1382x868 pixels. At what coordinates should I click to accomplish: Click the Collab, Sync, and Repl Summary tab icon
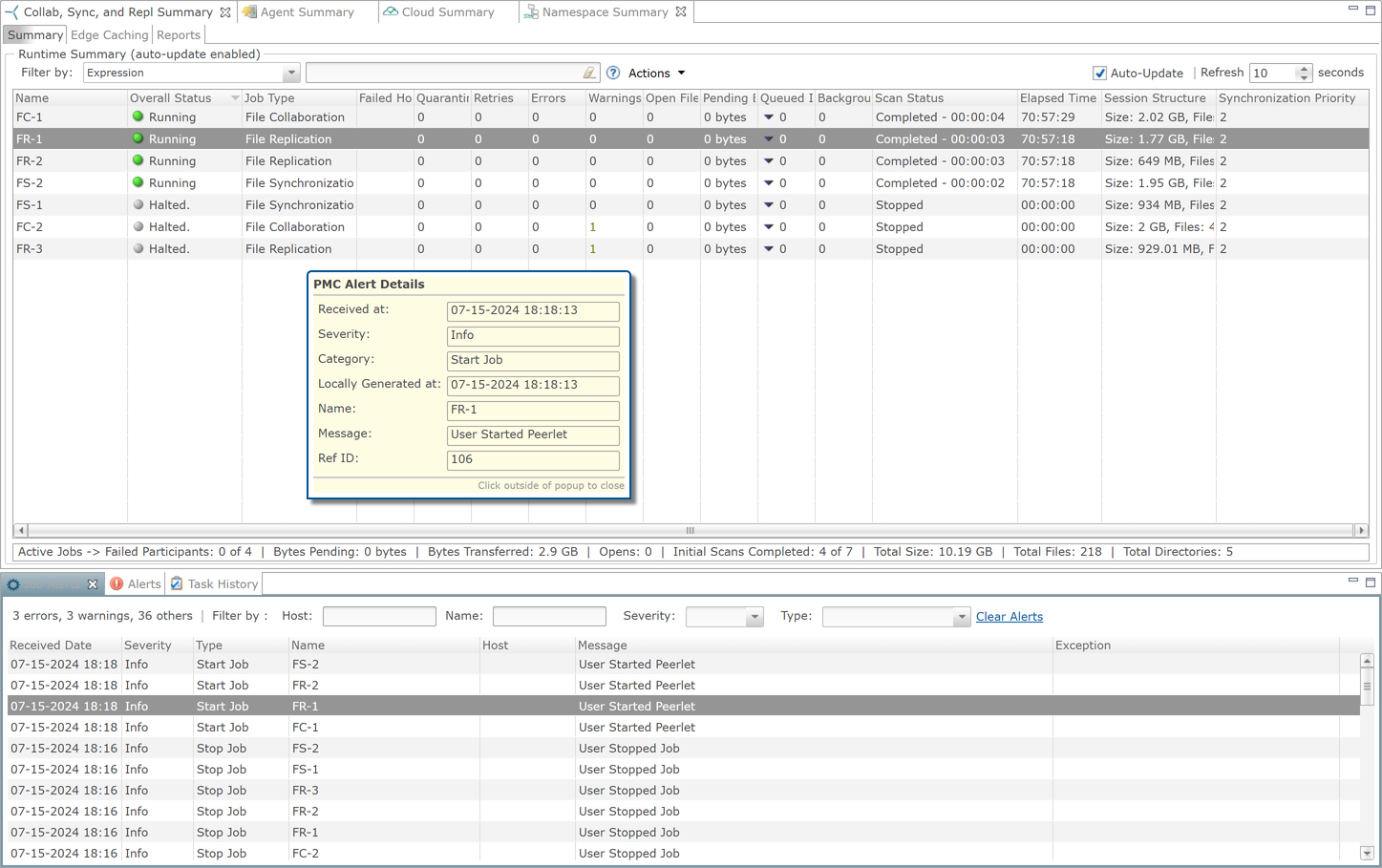coord(12,12)
